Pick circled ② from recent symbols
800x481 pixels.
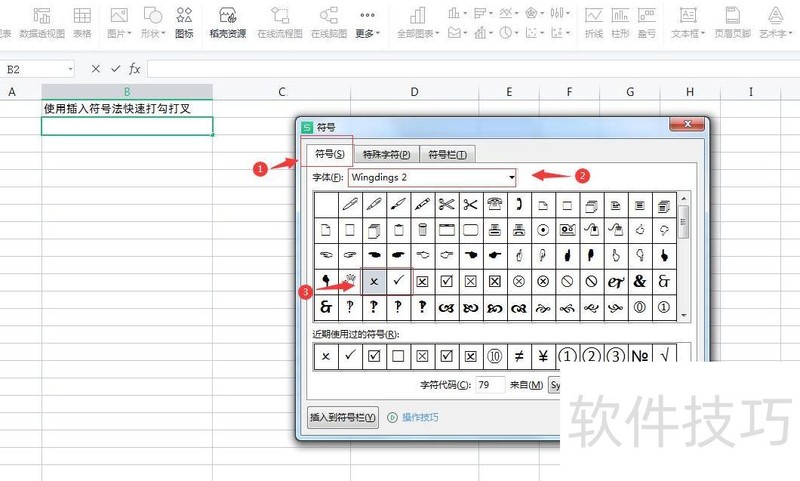(591, 355)
